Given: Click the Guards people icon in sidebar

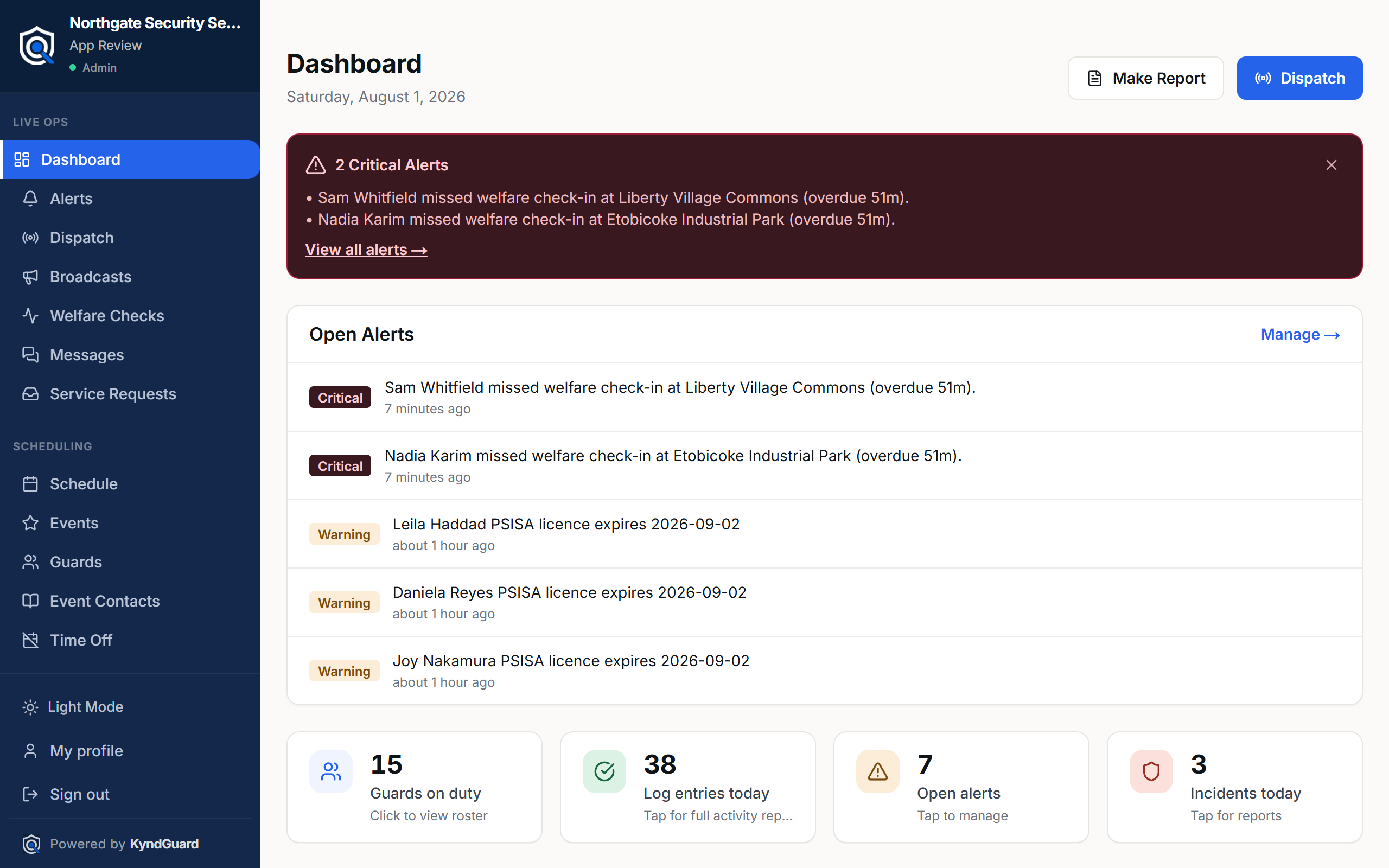Looking at the screenshot, I should coord(30,562).
